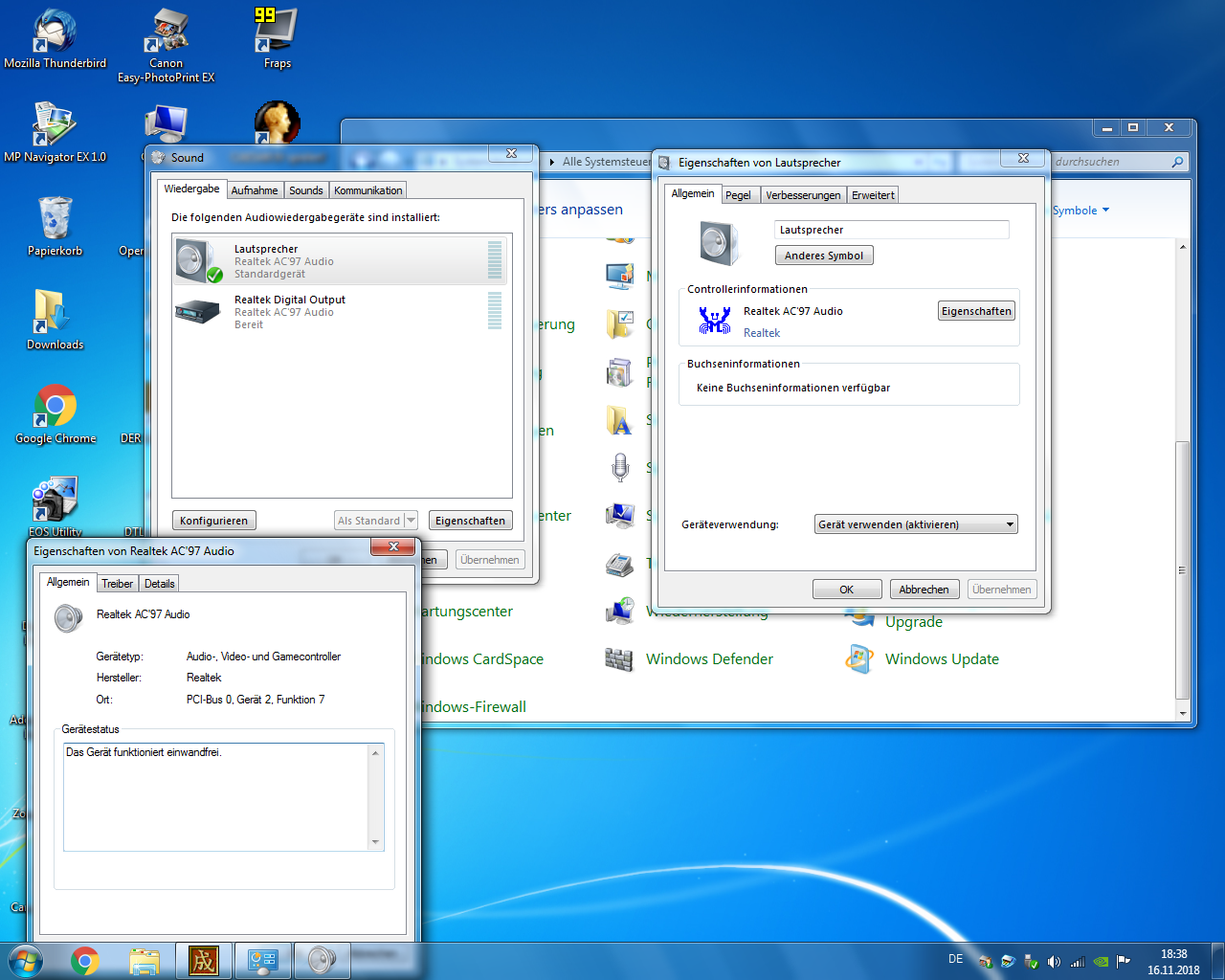The height and width of the screenshot is (980, 1225).
Task: Click Abbrechen in Lautsprecher properties
Action: click(x=924, y=590)
